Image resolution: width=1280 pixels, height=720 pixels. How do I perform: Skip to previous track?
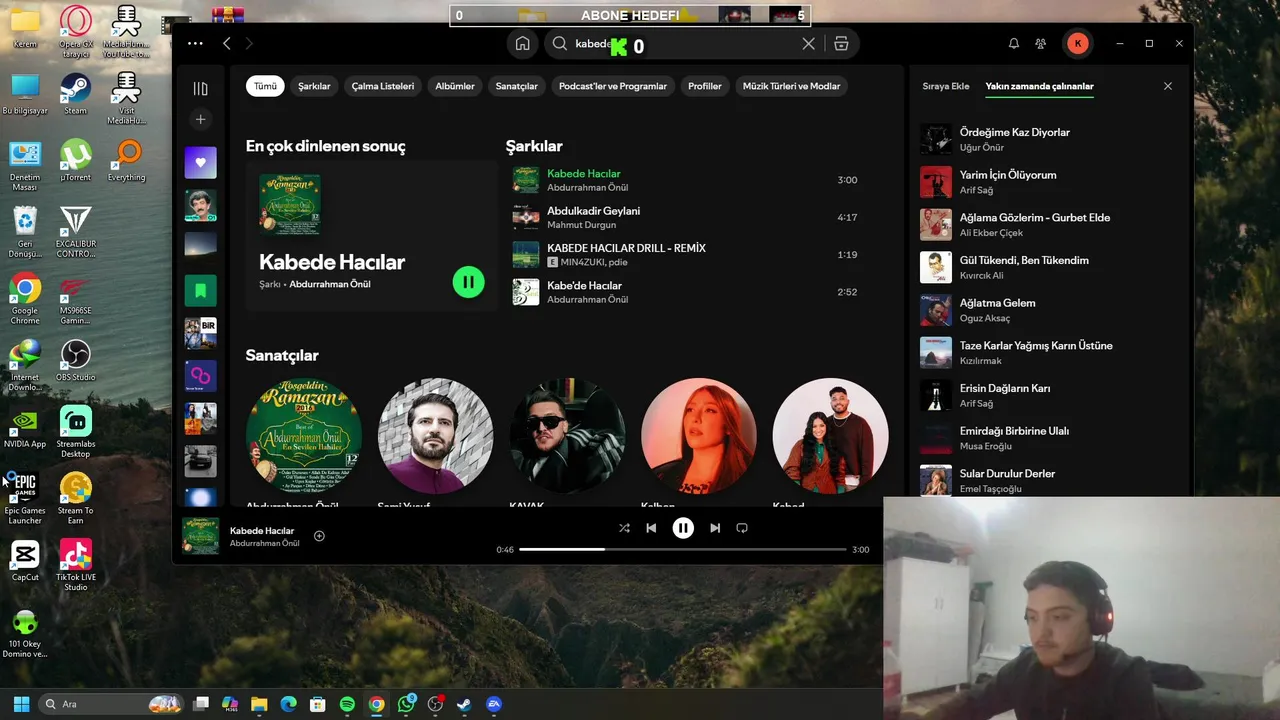pos(651,528)
